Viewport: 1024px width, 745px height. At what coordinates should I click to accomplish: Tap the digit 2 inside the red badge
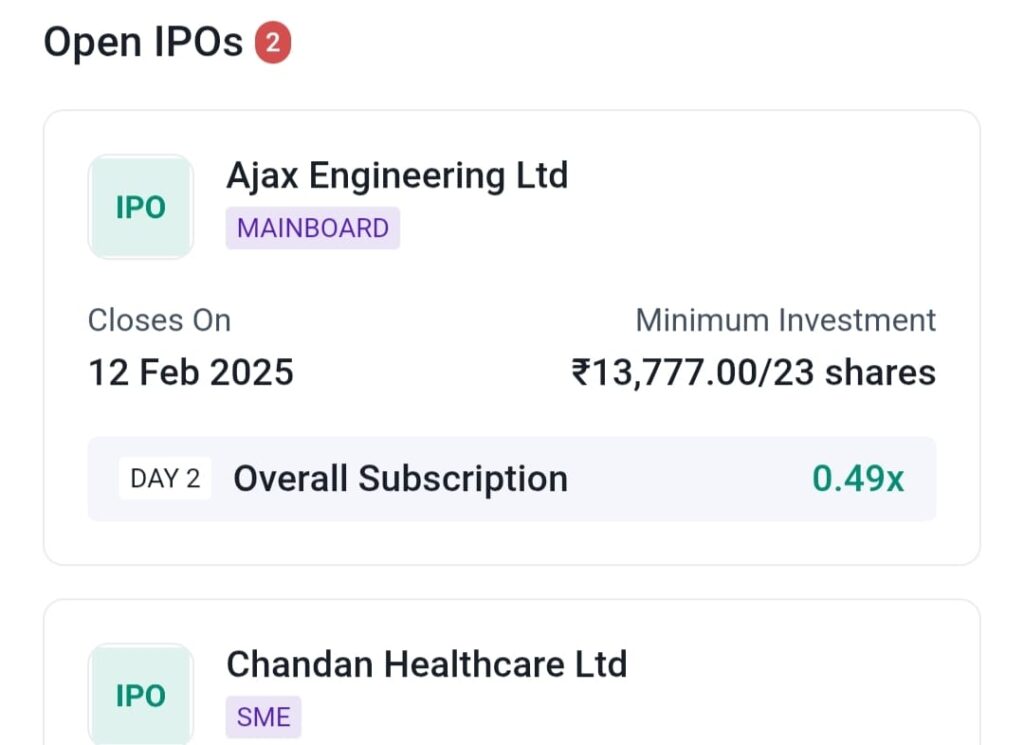(273, 42)
